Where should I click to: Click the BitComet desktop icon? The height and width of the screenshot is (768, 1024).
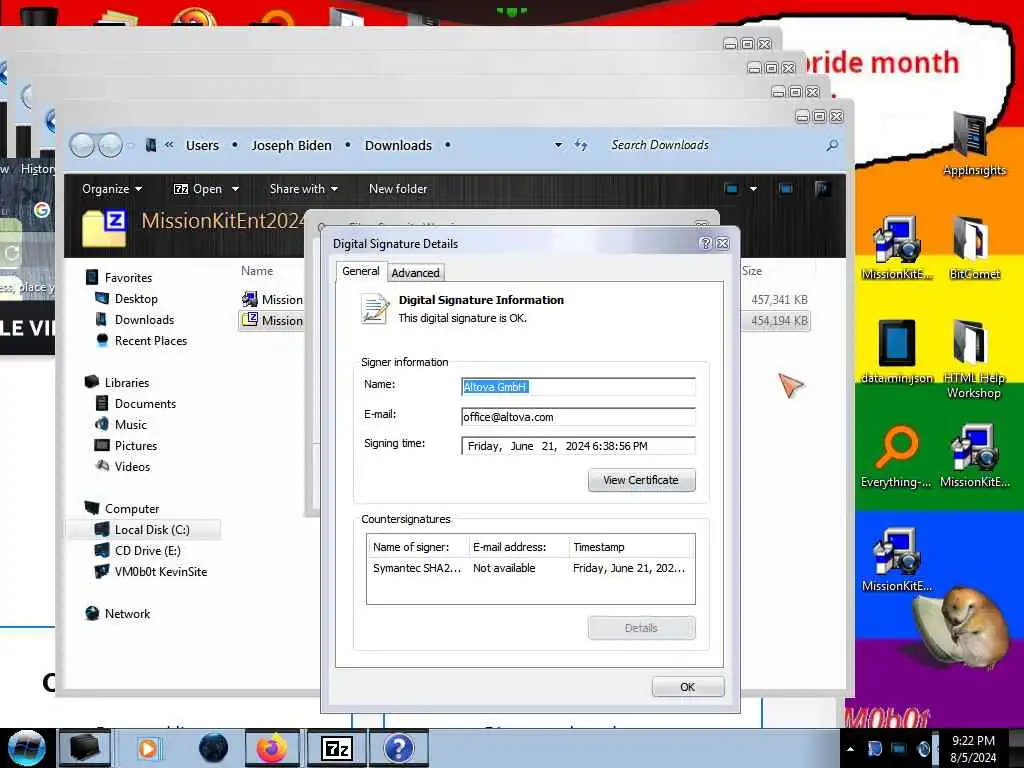(974, 248)
